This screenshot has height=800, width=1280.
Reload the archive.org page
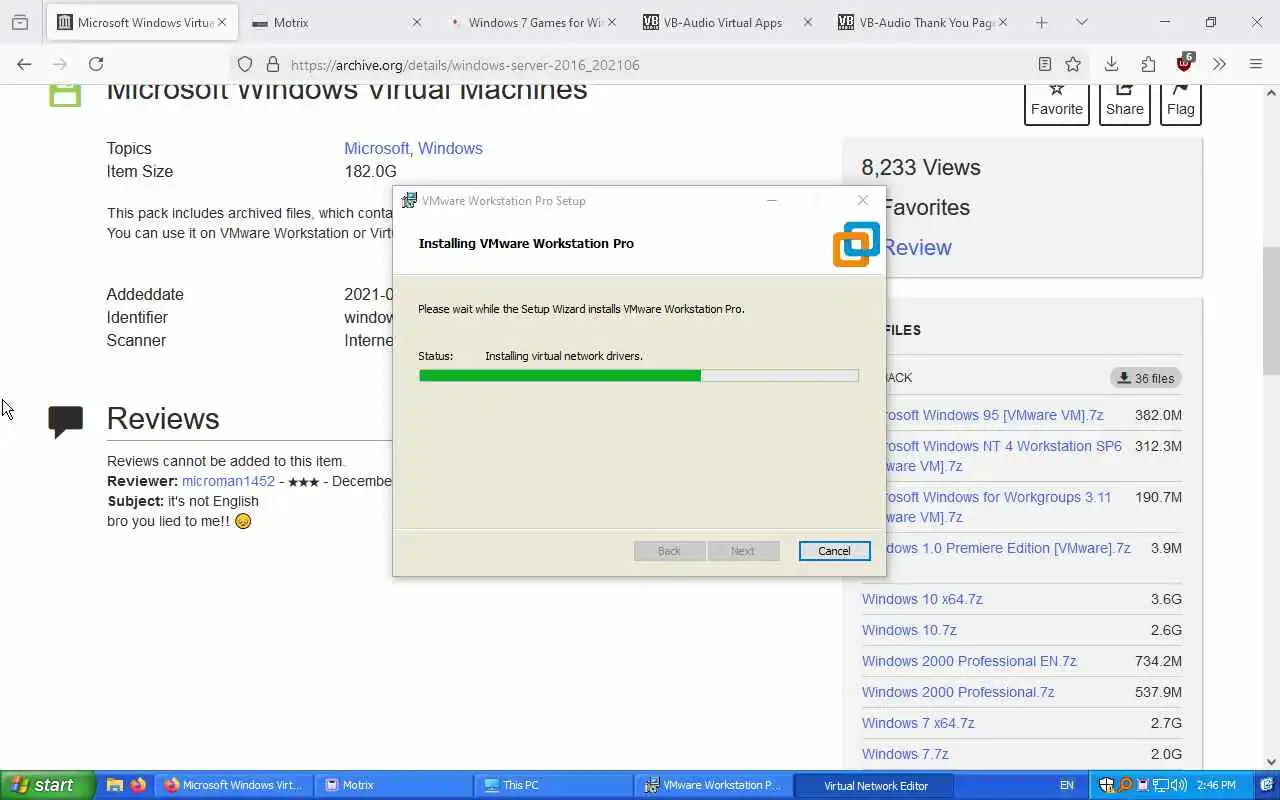coord(96,64)
